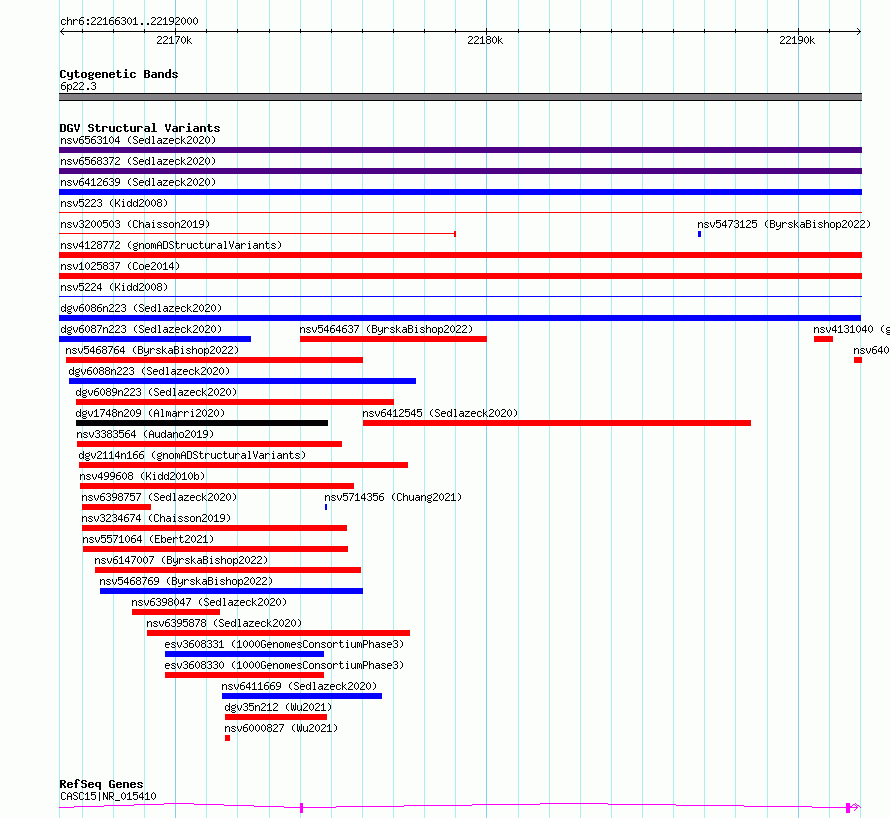Click nsv5571064 (Ebert2021) label
890x818 pixels.
pyautogui.click(x=148, y=539)
